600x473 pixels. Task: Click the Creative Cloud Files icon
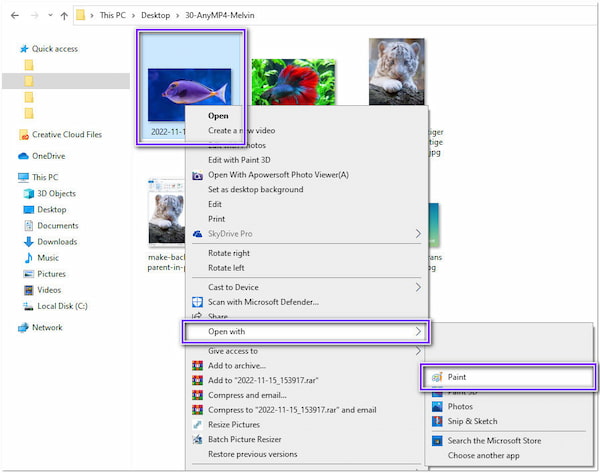click(24, 134)
